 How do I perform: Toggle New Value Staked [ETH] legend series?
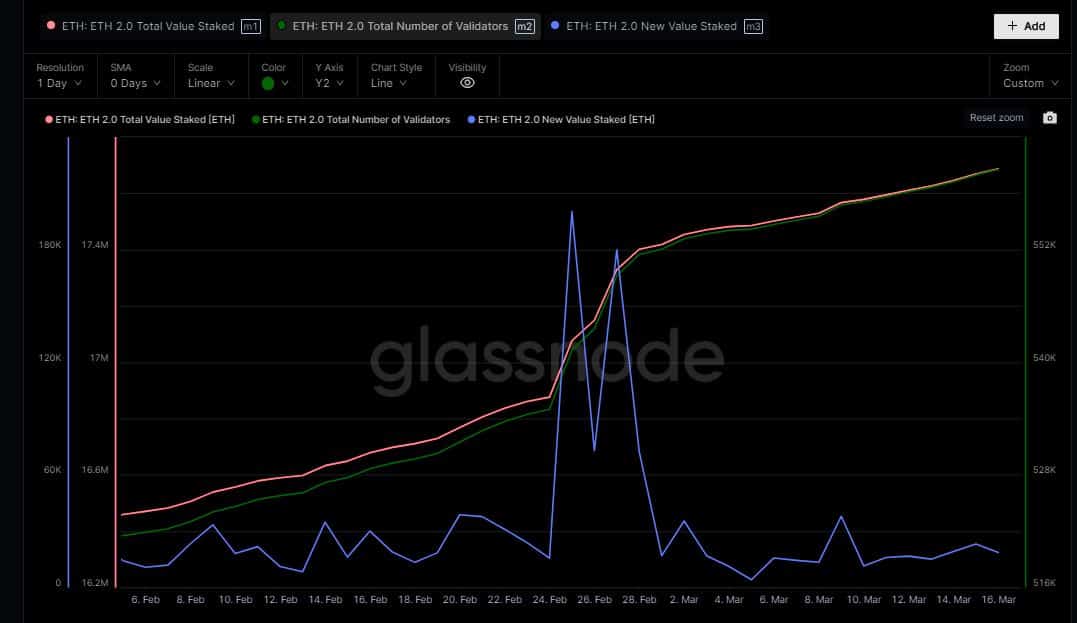click(561, 119)
